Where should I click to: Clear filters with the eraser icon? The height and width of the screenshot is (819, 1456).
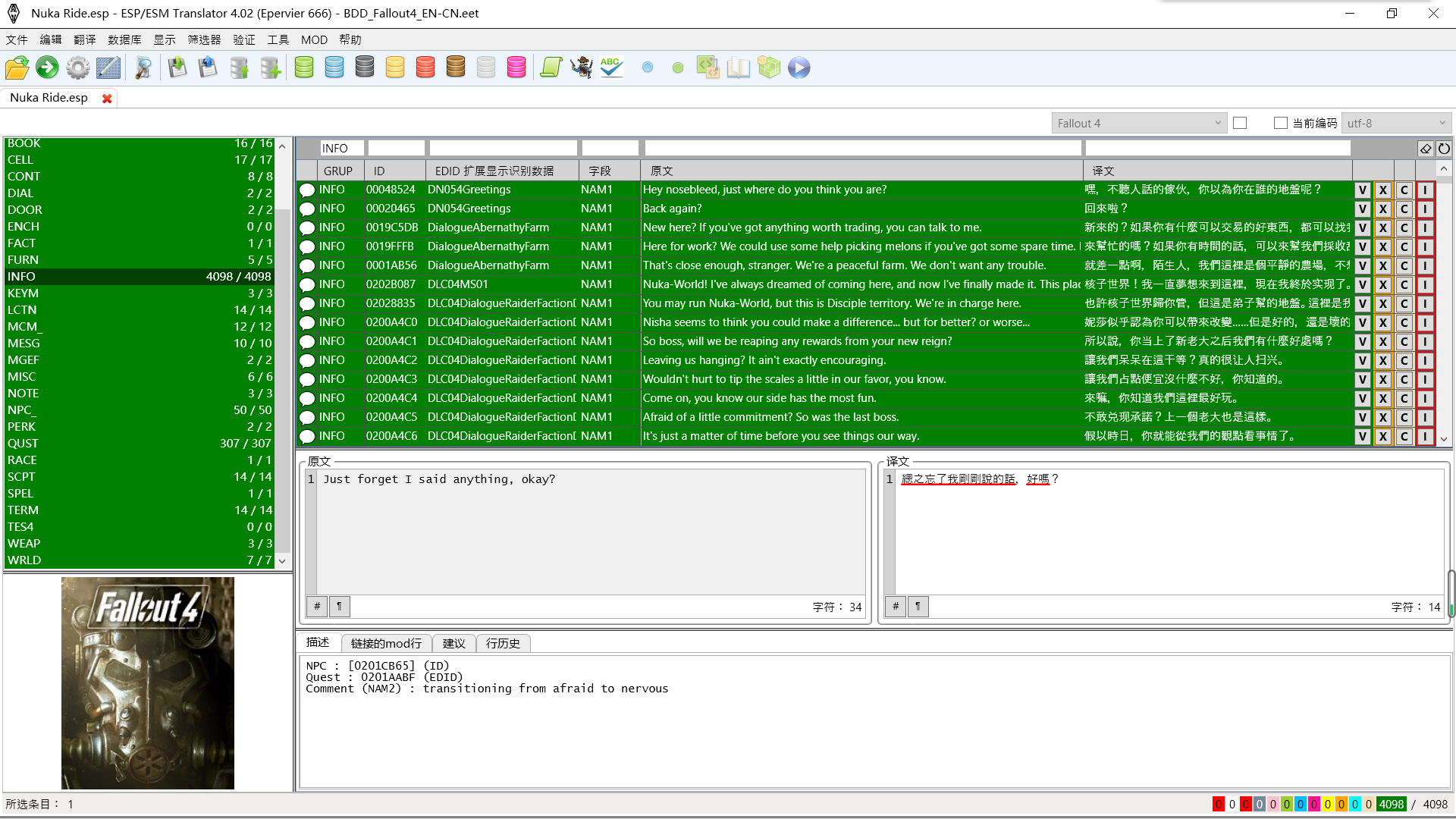(1426, 149)
